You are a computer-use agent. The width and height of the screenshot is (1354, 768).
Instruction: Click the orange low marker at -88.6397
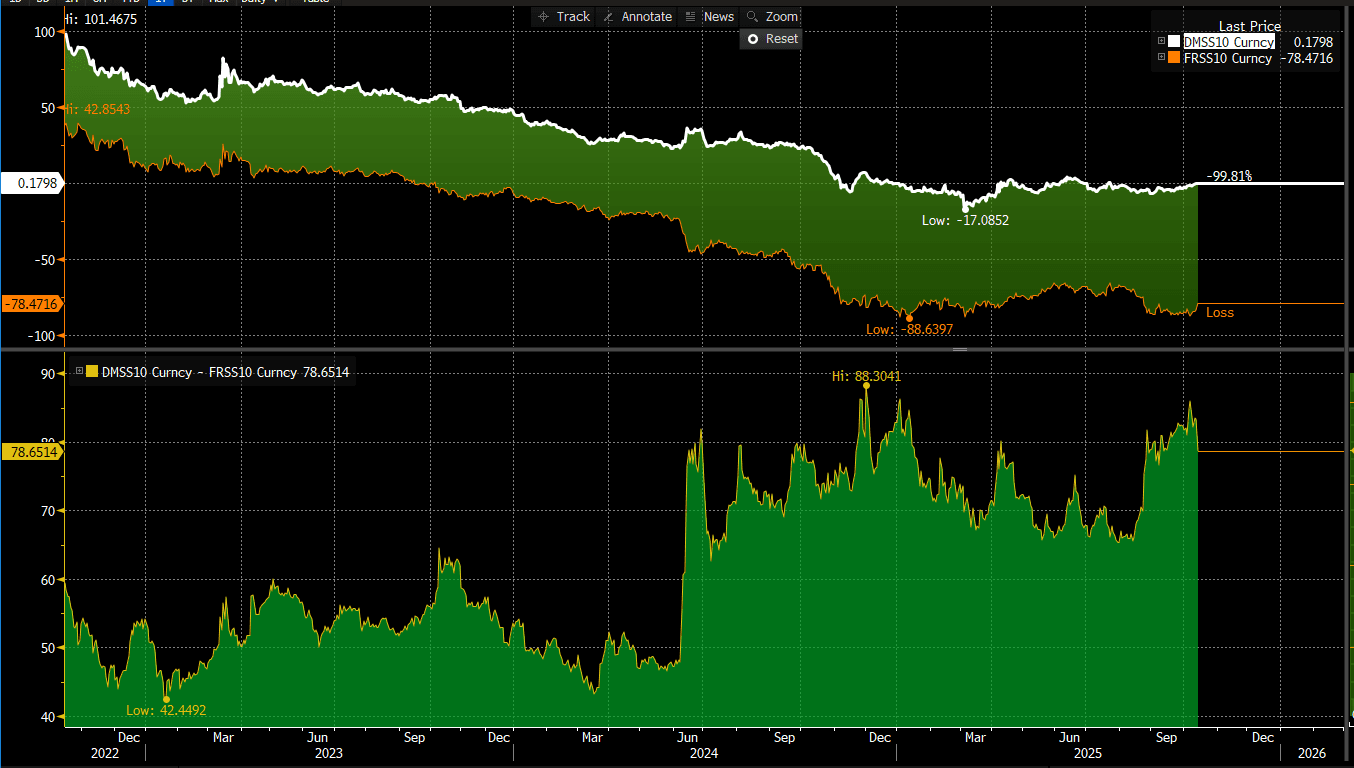click(909, 318)
